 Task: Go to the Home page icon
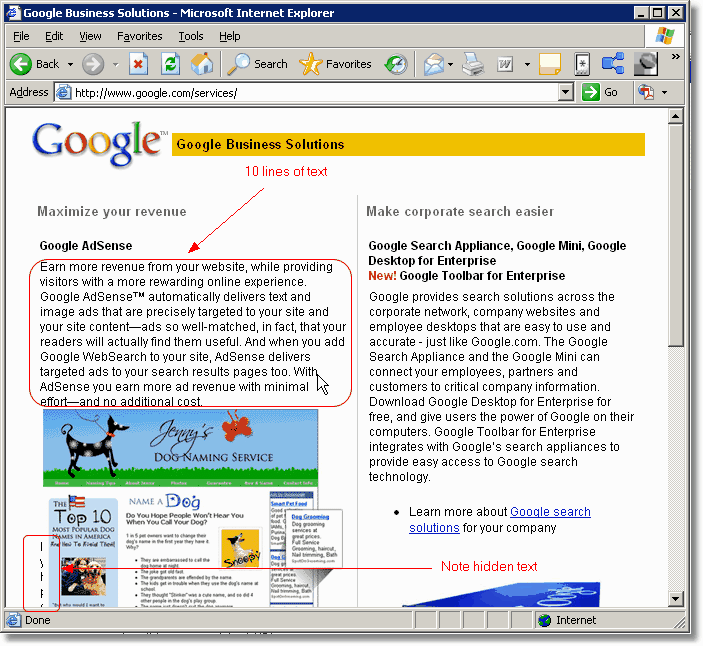pyautogui.click(x=202, y=64)
